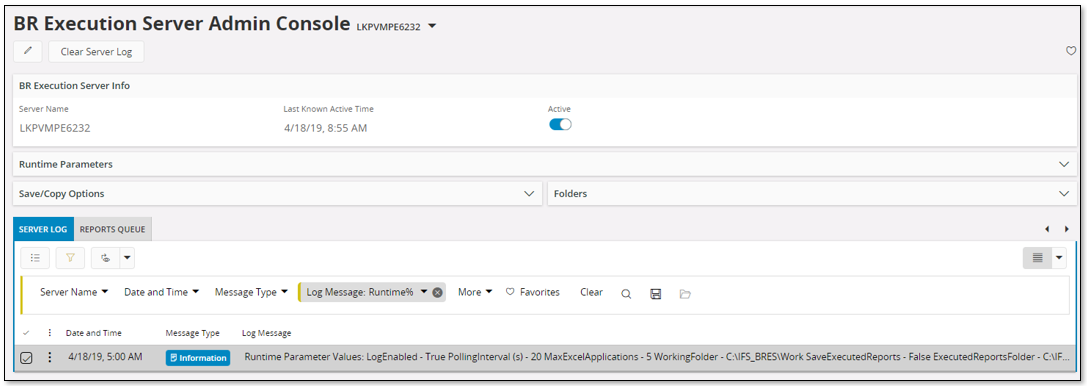Open saved searches folder icon
Viewport: 1087px width, 386px height.
[x=685, y=293]
